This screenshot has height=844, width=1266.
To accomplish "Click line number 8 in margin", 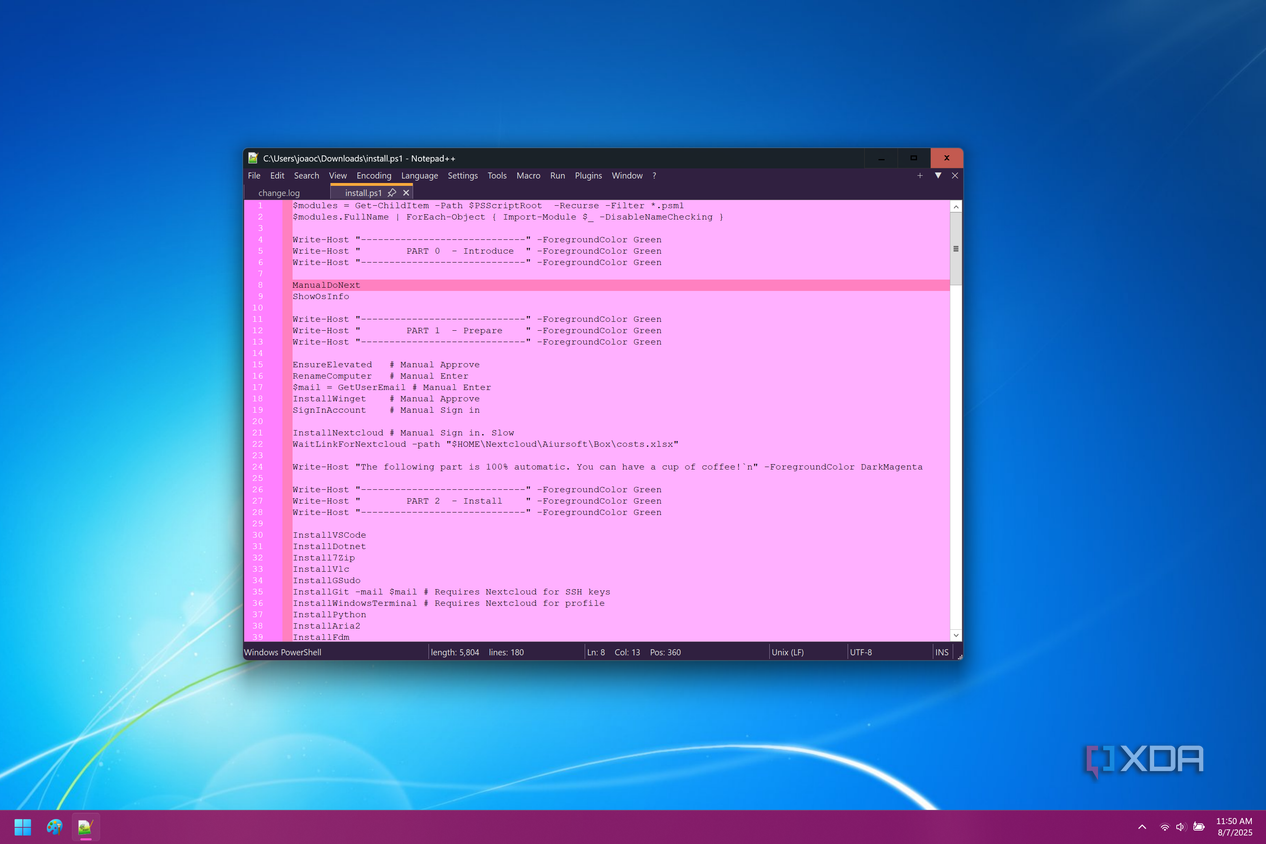I will [x=260, y=285].
